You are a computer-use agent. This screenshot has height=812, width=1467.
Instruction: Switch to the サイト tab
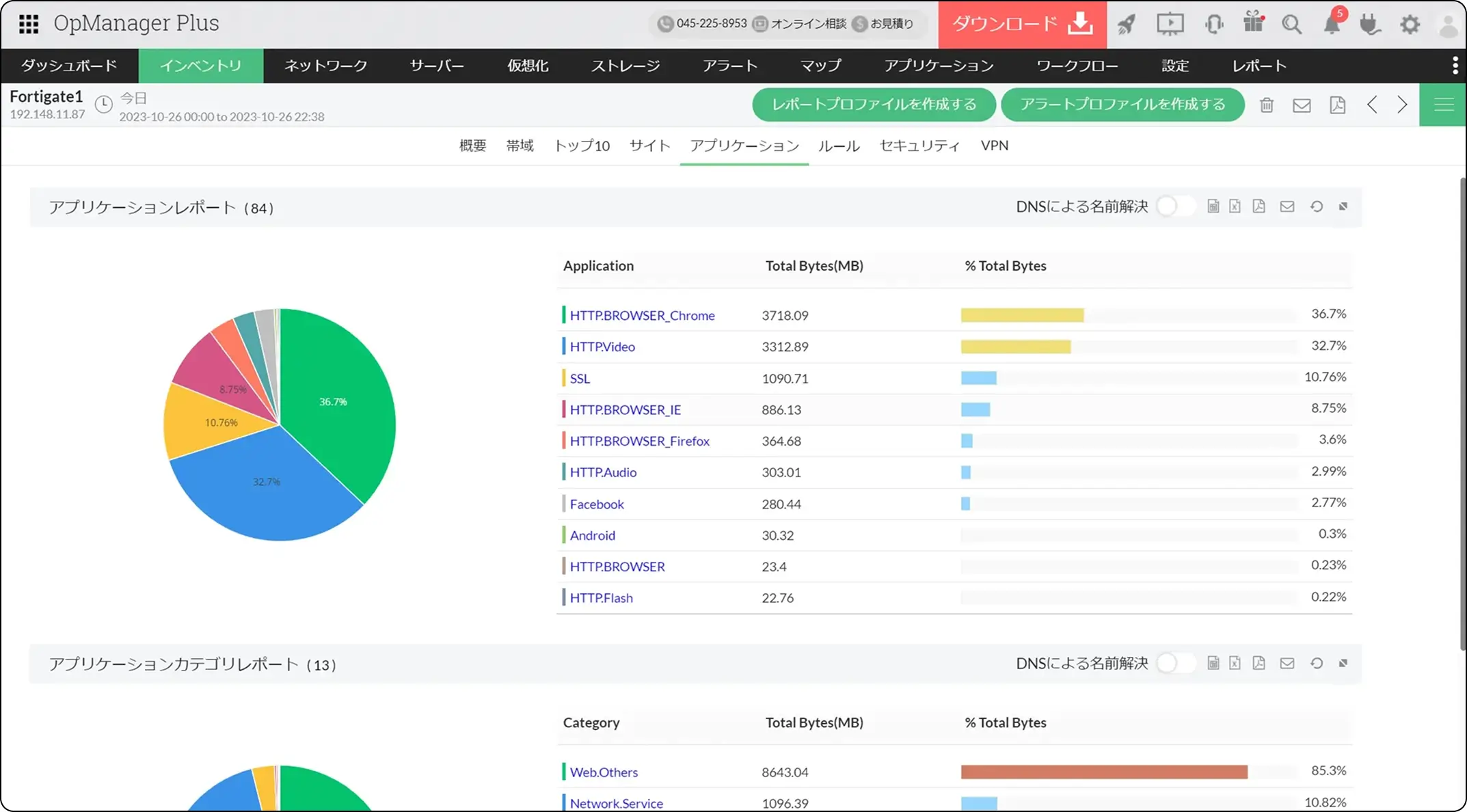coord(650,146)
